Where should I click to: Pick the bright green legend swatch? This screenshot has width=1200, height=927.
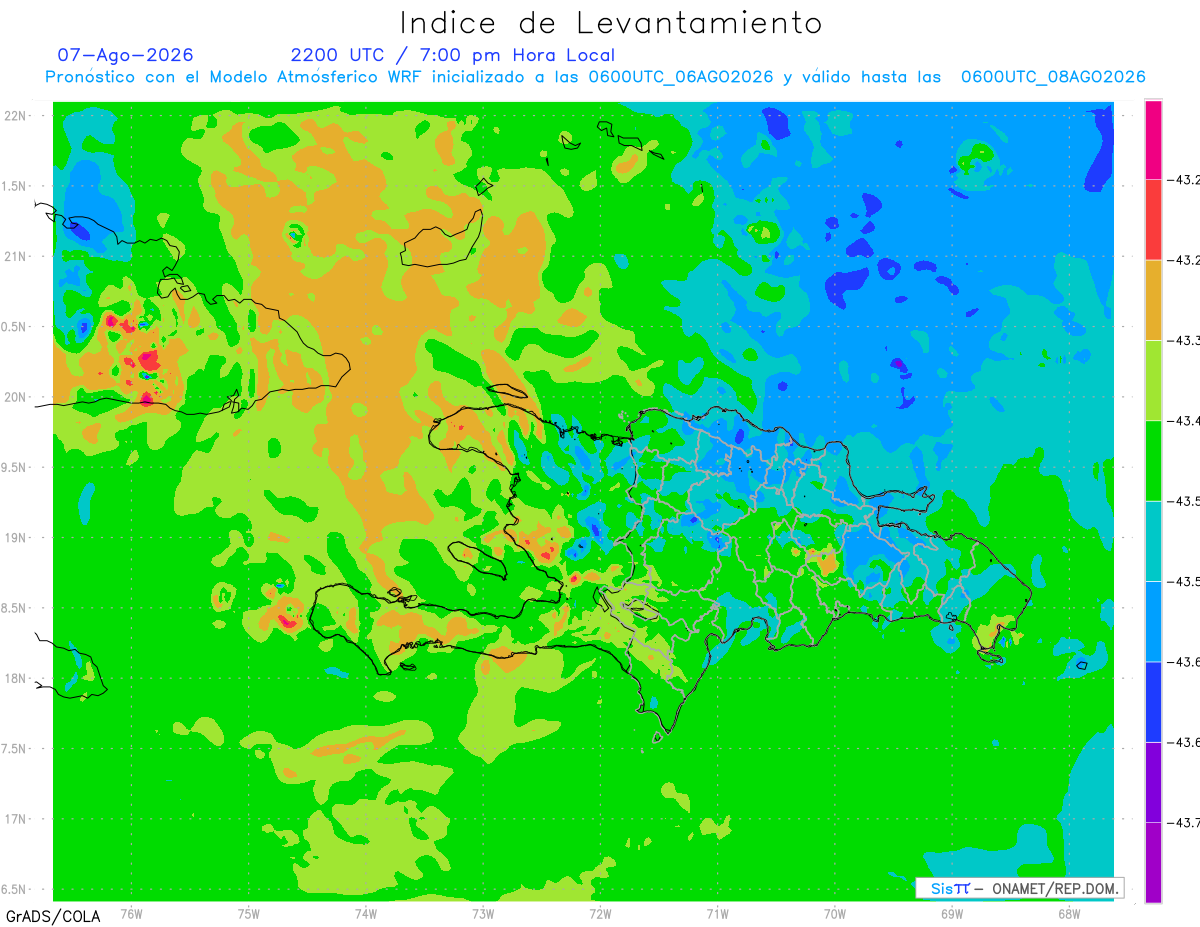(x=1153, y=461)
